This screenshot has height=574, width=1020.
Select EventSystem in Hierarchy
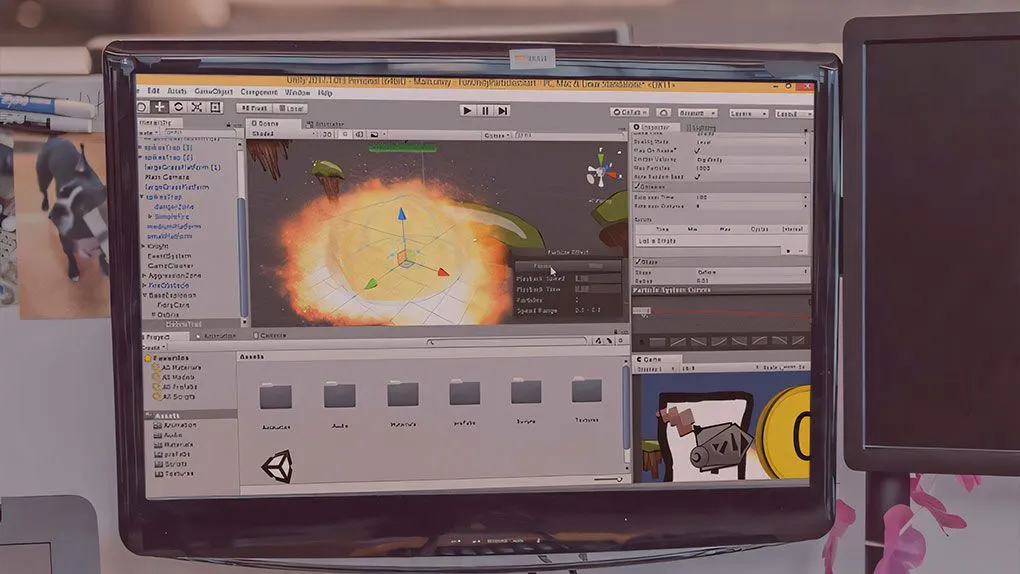pos(169,256)
